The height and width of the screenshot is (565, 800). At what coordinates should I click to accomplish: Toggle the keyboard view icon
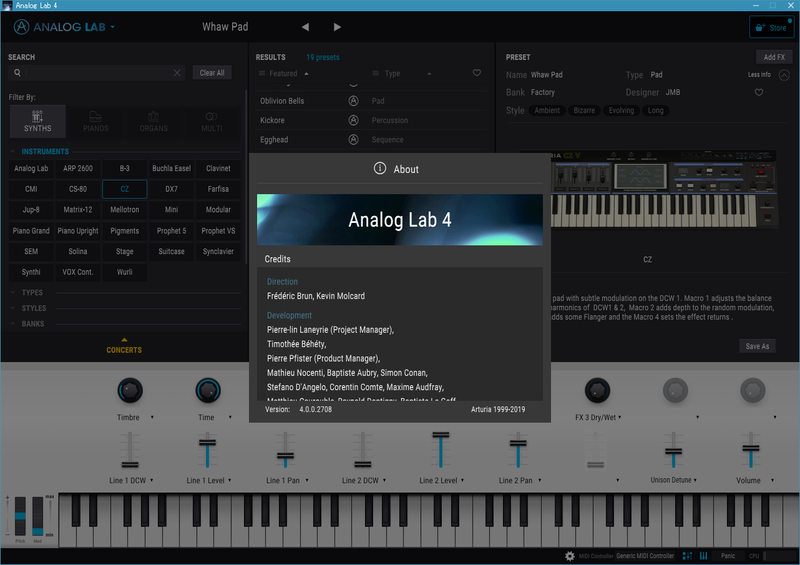point(704,556)
